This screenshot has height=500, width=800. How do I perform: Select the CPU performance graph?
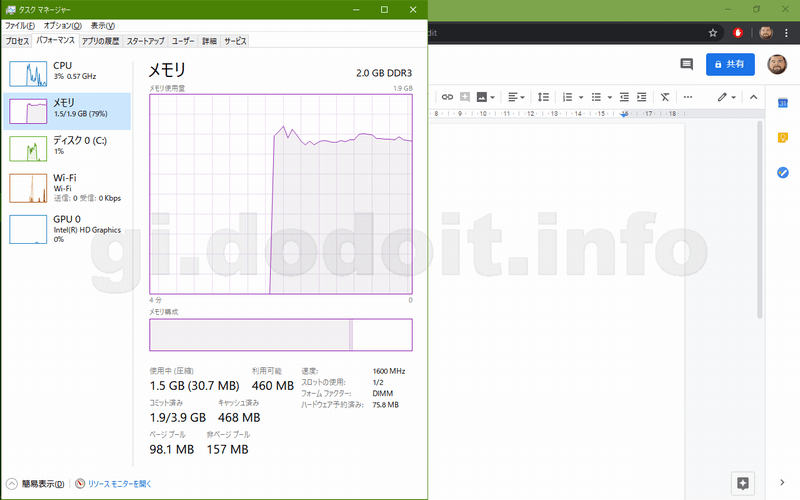67,73
